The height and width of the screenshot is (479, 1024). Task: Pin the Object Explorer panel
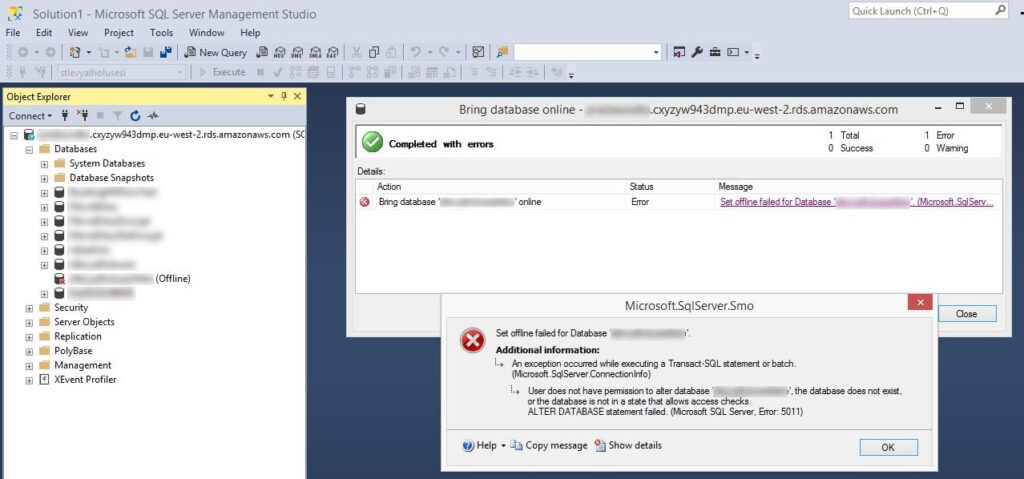pos(284,97)
